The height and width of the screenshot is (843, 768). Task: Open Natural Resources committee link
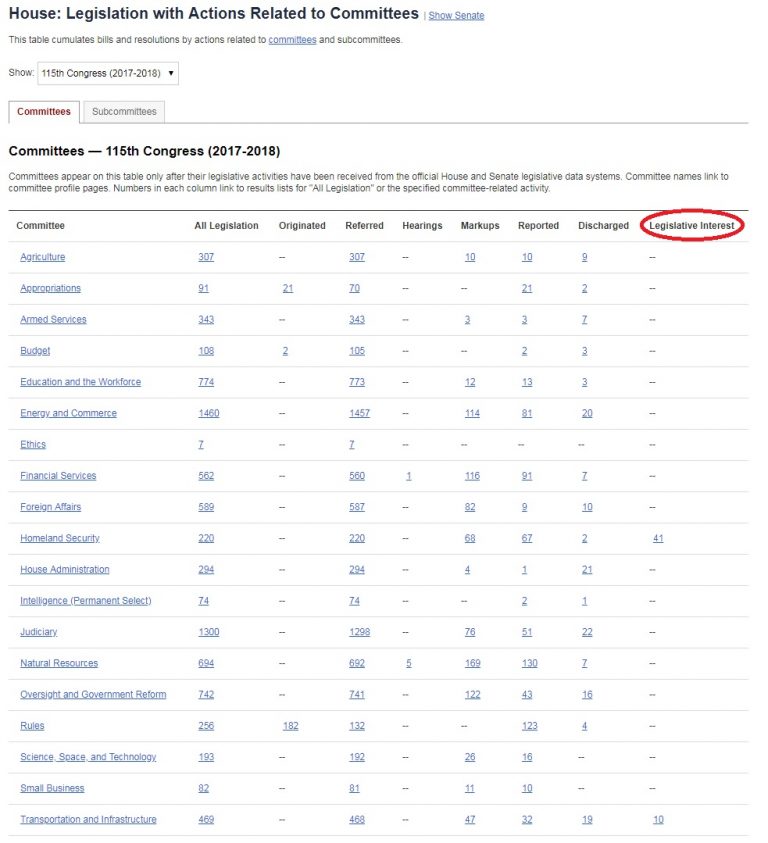59,663
